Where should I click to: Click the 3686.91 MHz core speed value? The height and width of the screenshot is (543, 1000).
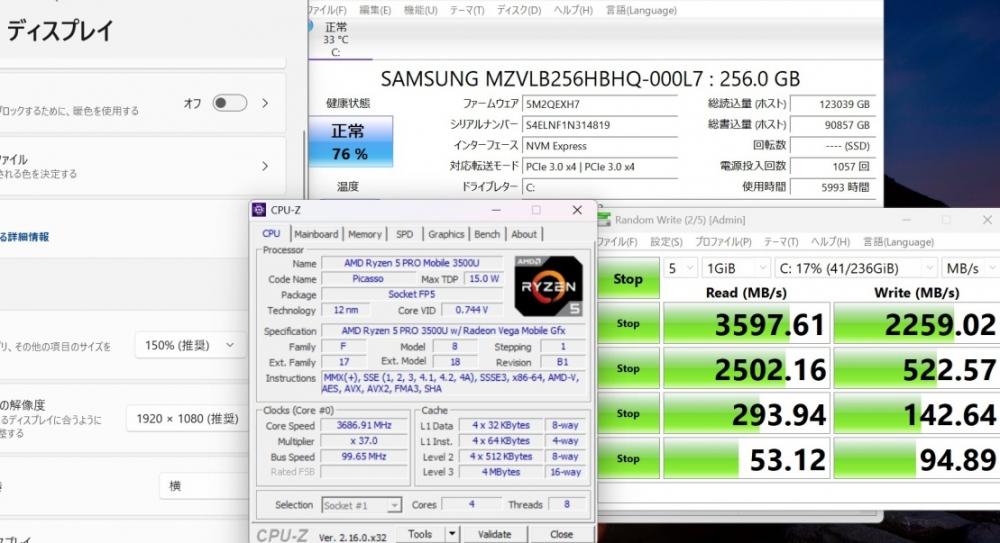click(364, 425)
